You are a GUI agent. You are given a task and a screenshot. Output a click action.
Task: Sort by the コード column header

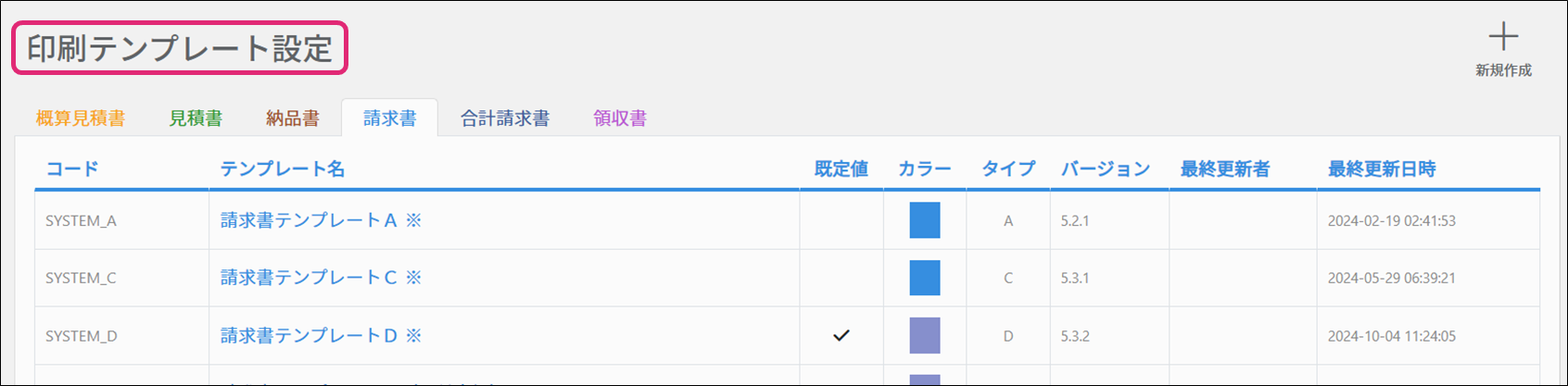click(72, 169)
